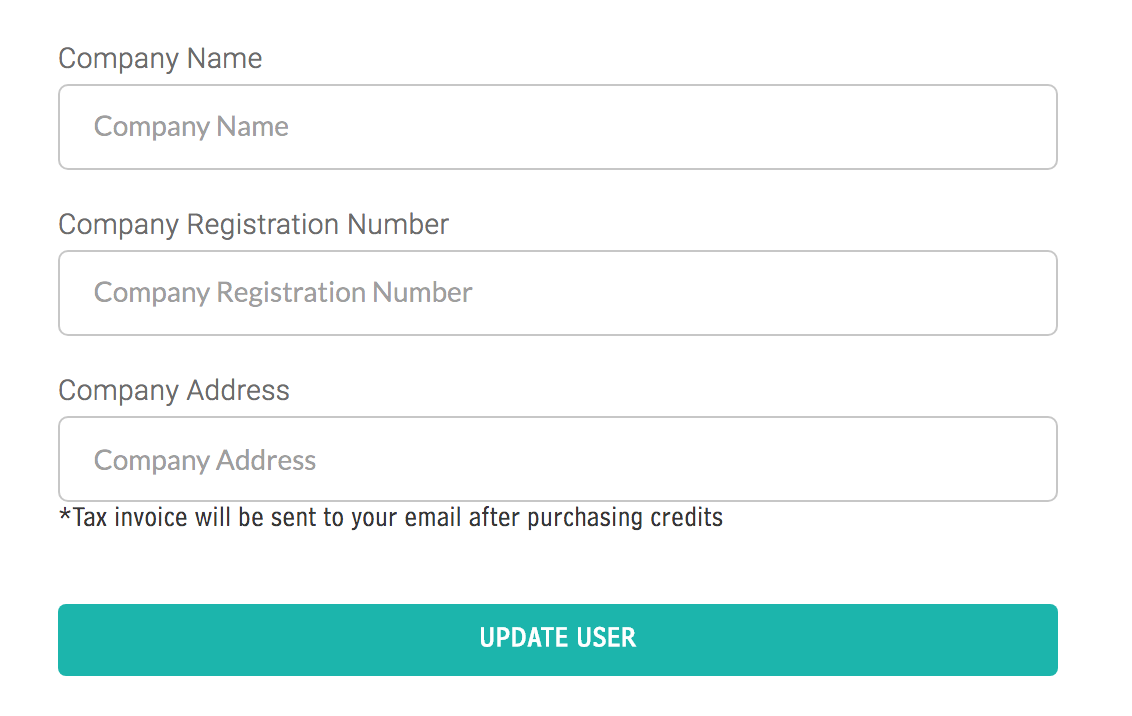
Task: Click the 'Company Registration Number' placeholder text
Action: point(283,293)
